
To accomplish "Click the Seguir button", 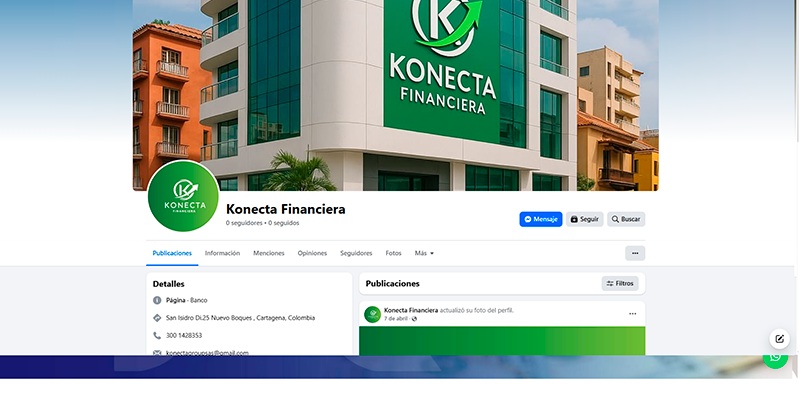I will [x=585, y=219].
